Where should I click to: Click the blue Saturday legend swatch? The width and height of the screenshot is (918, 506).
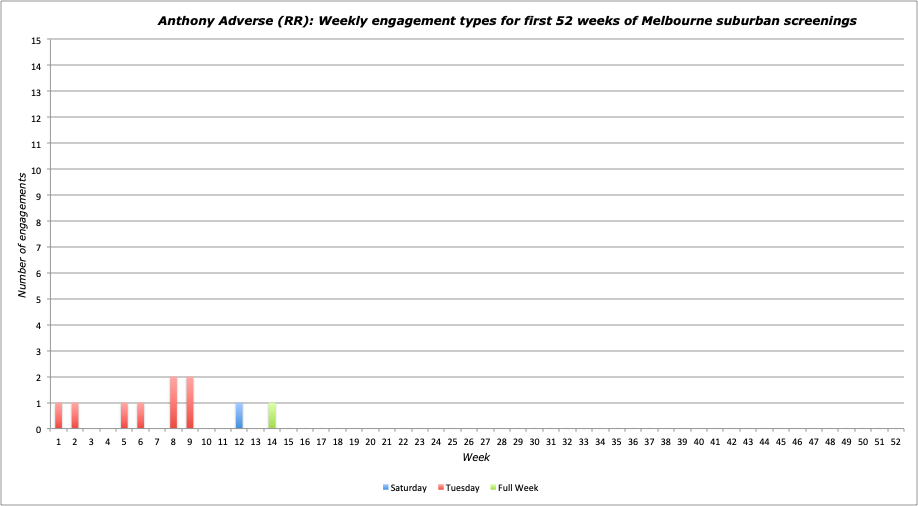coord(386,488)
